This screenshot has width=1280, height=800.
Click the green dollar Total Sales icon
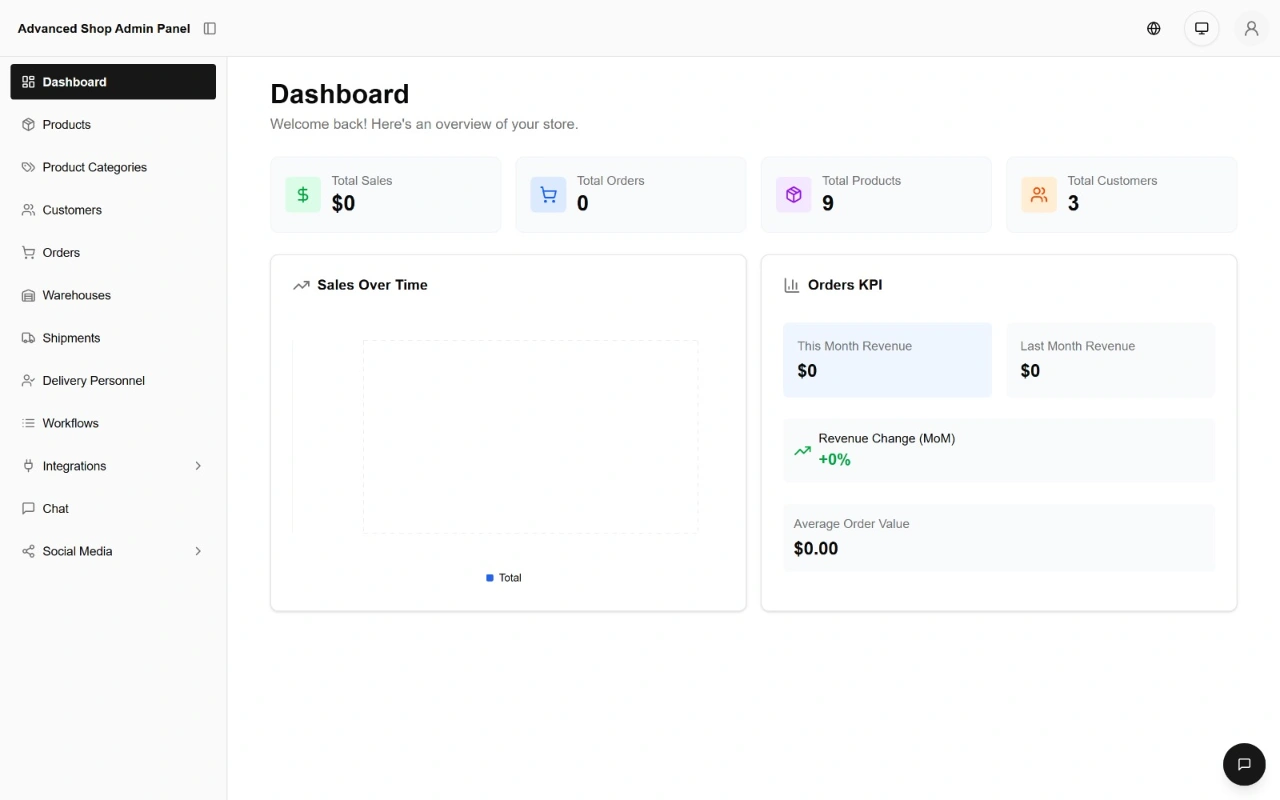pyautogui.click(x=303, y=195)
